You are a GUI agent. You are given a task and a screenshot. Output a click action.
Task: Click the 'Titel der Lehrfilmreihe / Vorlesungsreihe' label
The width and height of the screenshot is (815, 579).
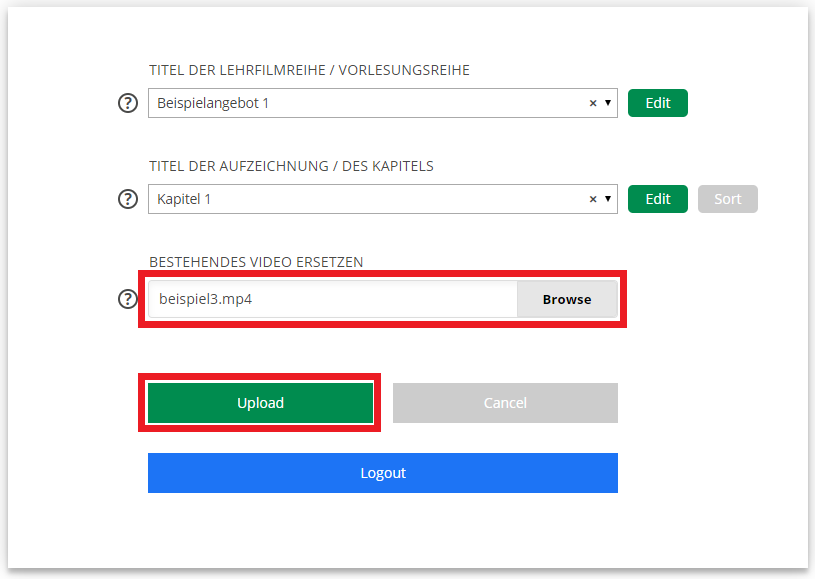coord(309,70)
